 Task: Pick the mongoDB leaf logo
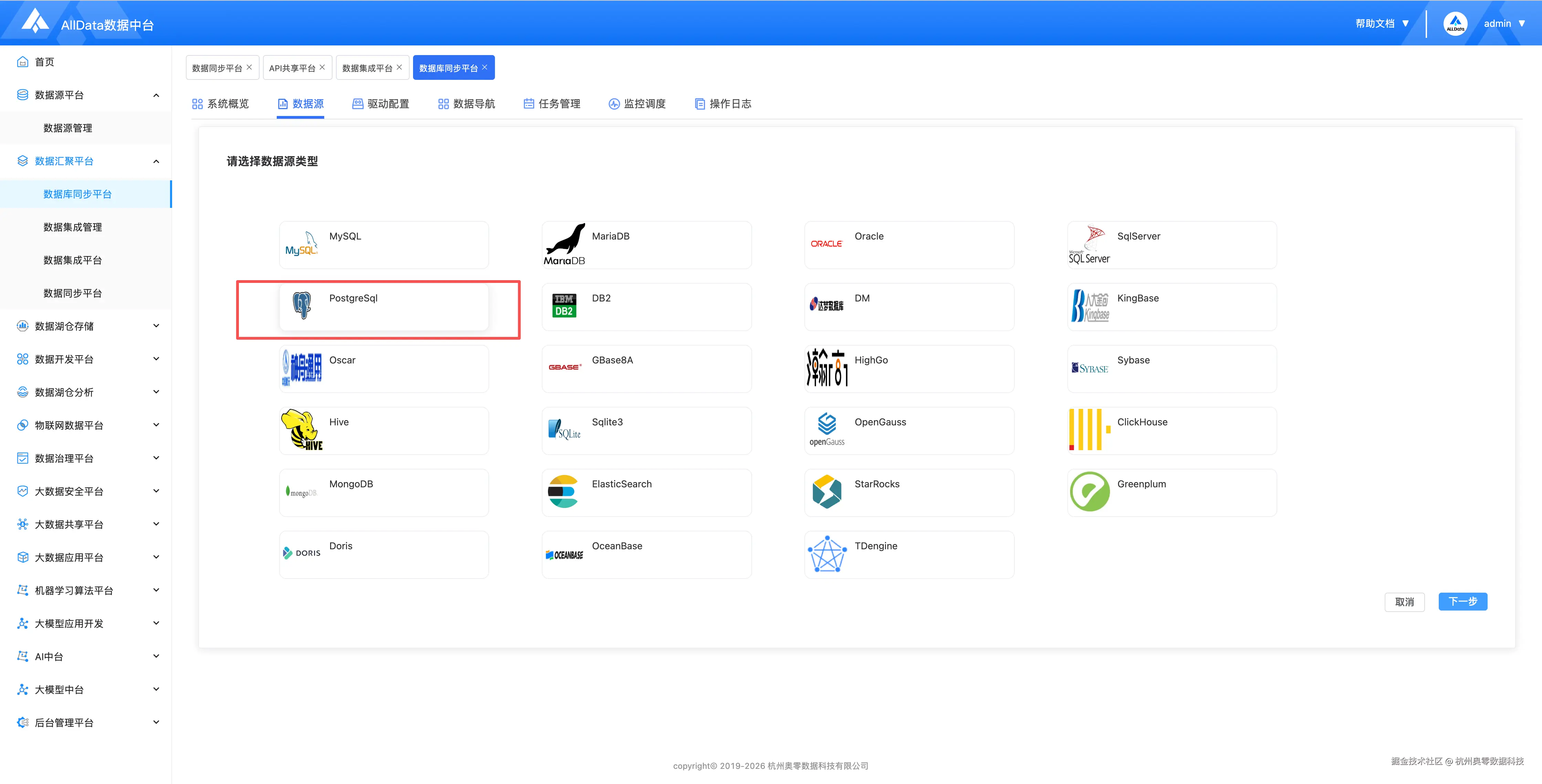point(301,492)
